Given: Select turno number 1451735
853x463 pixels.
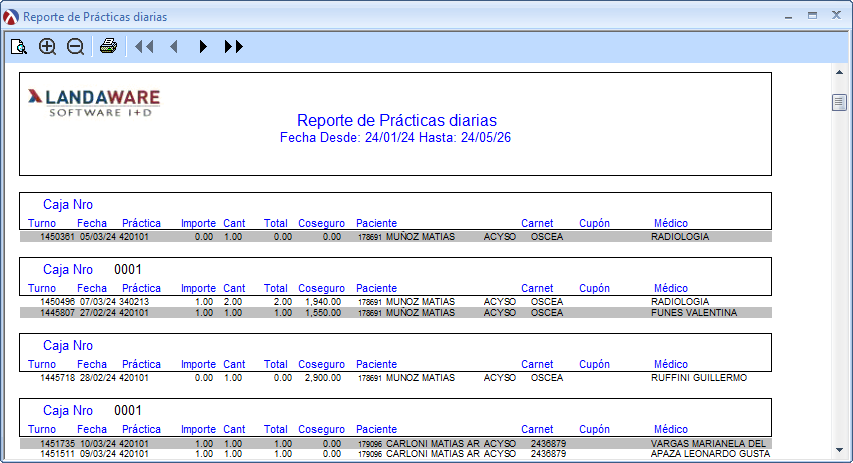Looking at the screenshot, I should pyautogui.click(x=57, y=444).
